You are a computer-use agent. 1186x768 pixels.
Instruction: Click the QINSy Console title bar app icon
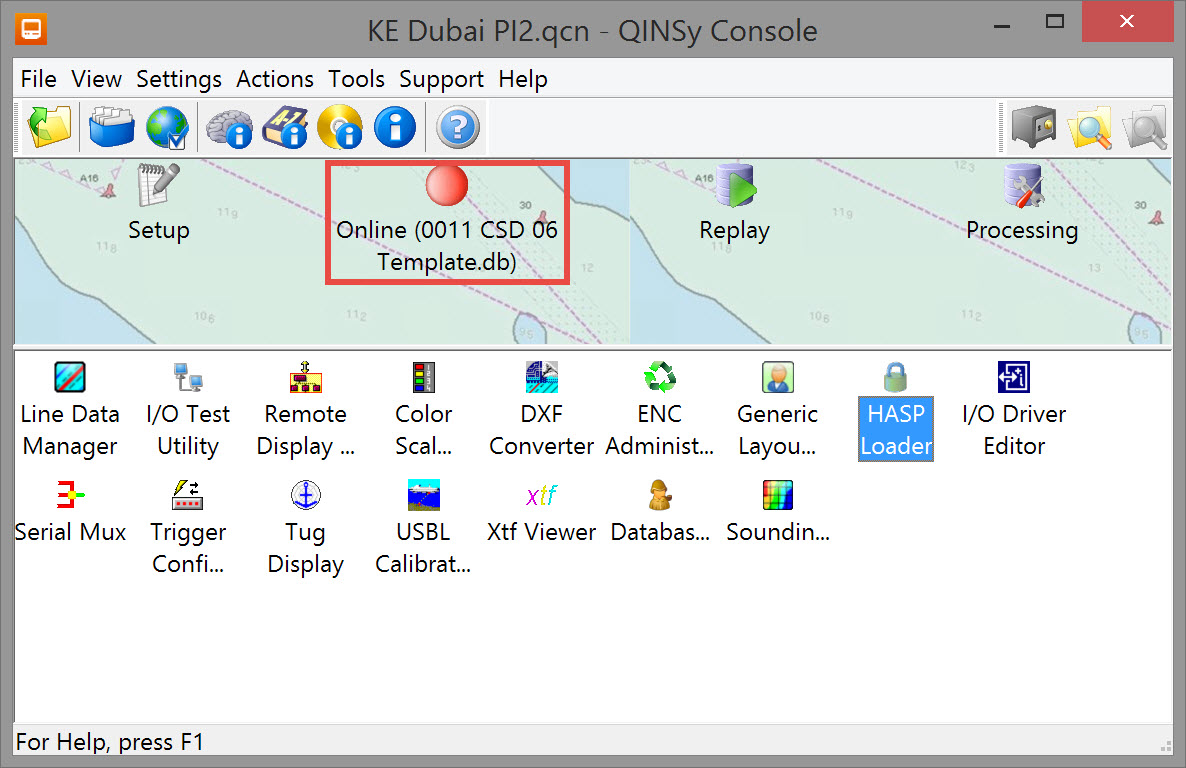coord(31,30)
